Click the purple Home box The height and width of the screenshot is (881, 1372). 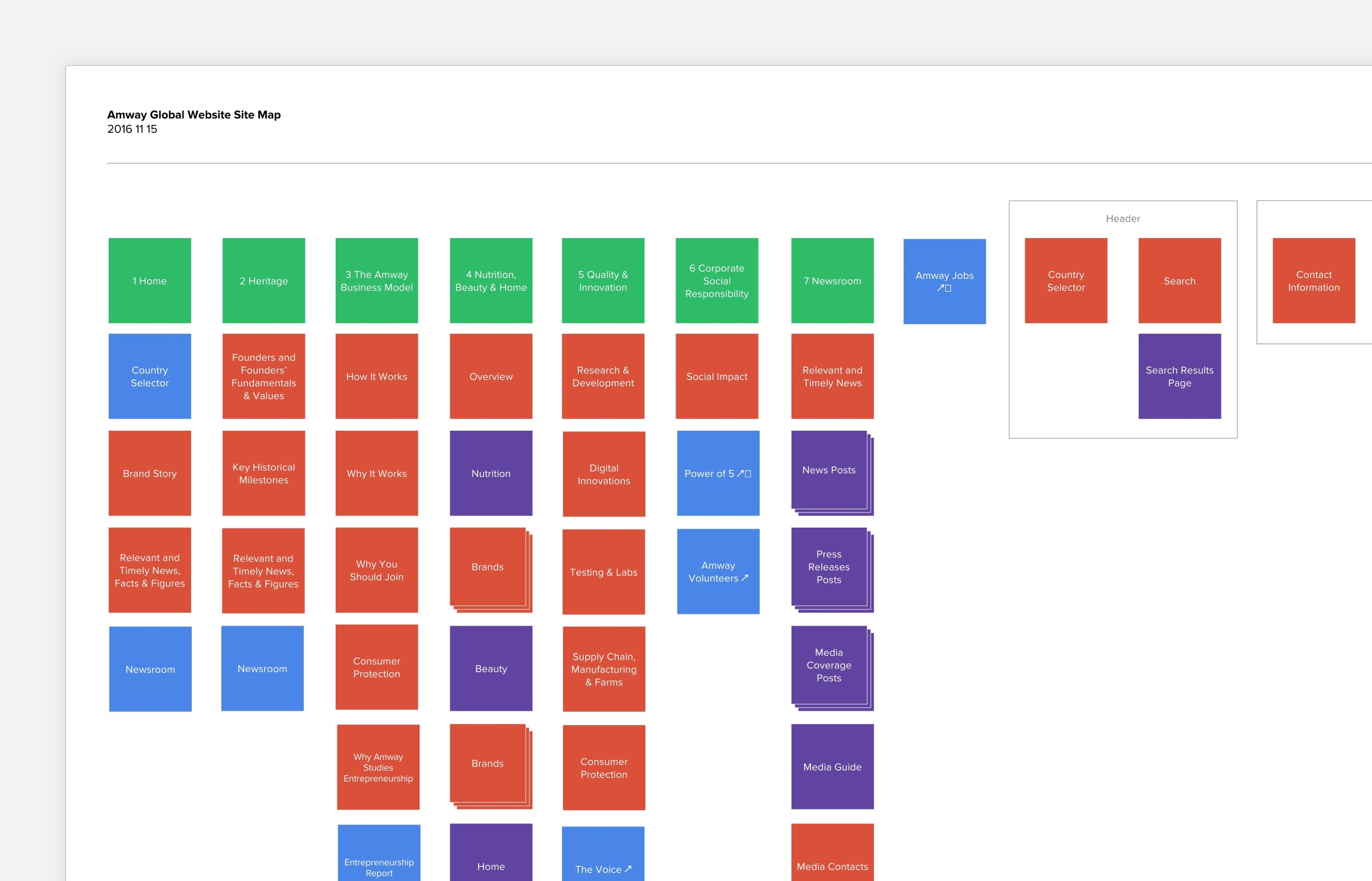click(491, 854)
